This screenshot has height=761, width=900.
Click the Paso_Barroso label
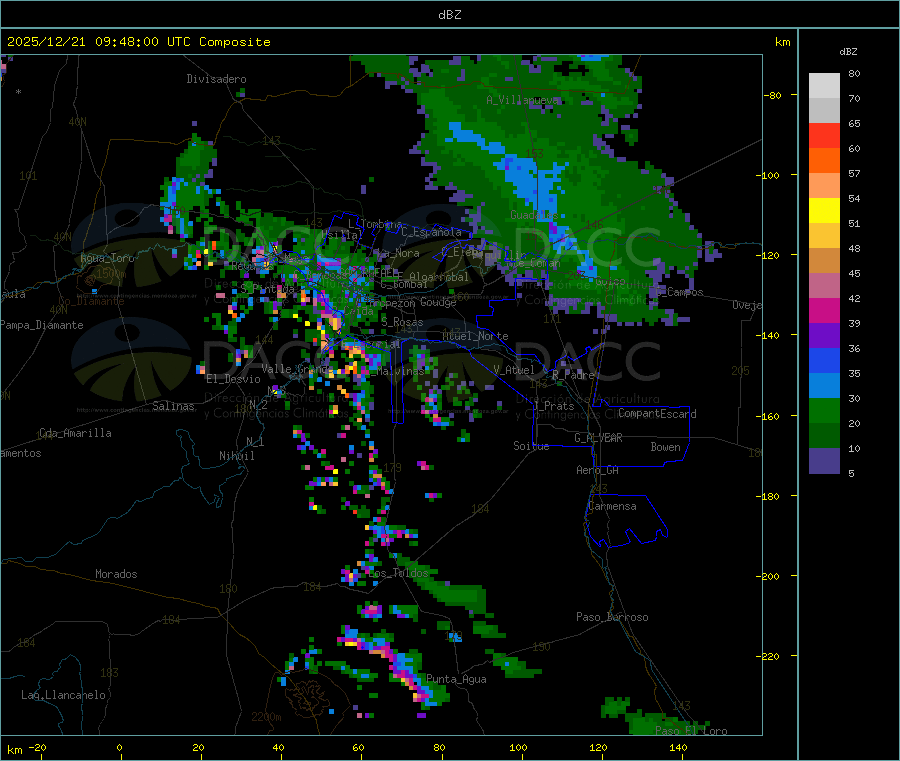612,618
